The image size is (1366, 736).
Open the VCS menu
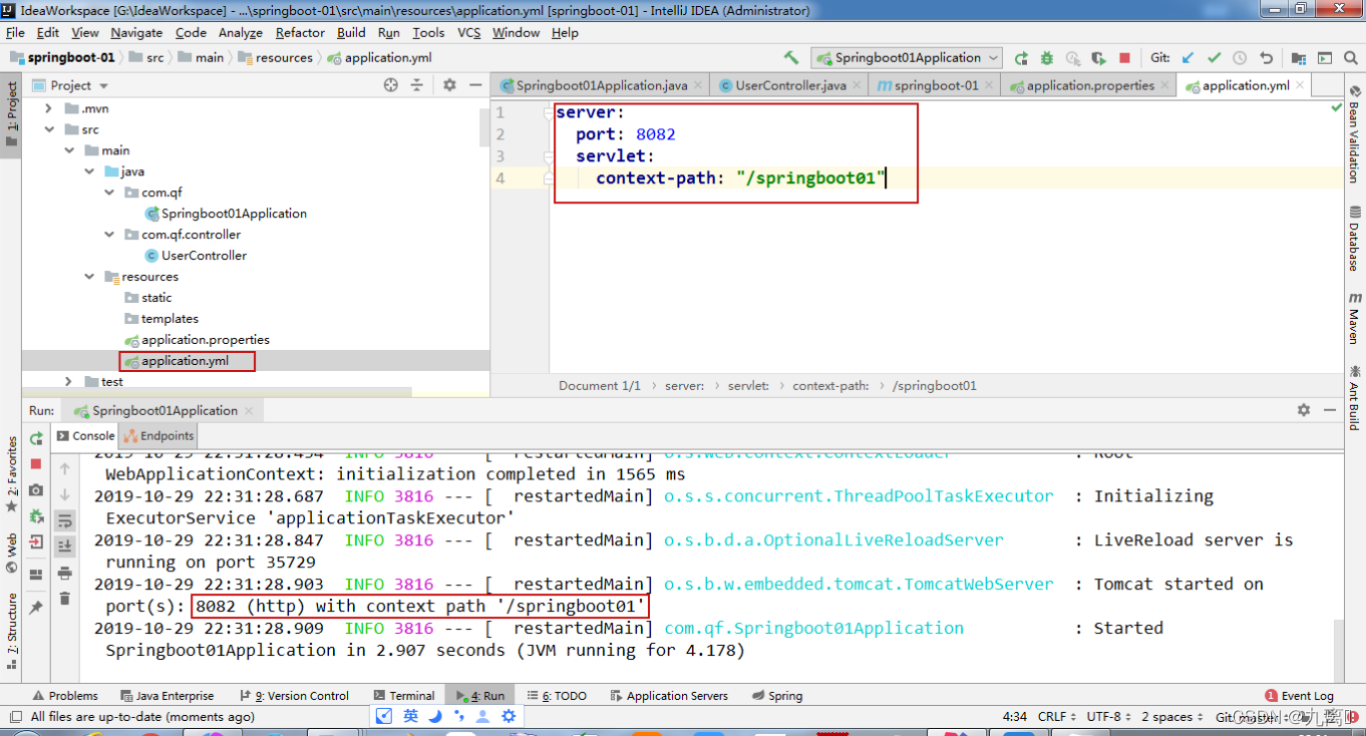[469, 32]
